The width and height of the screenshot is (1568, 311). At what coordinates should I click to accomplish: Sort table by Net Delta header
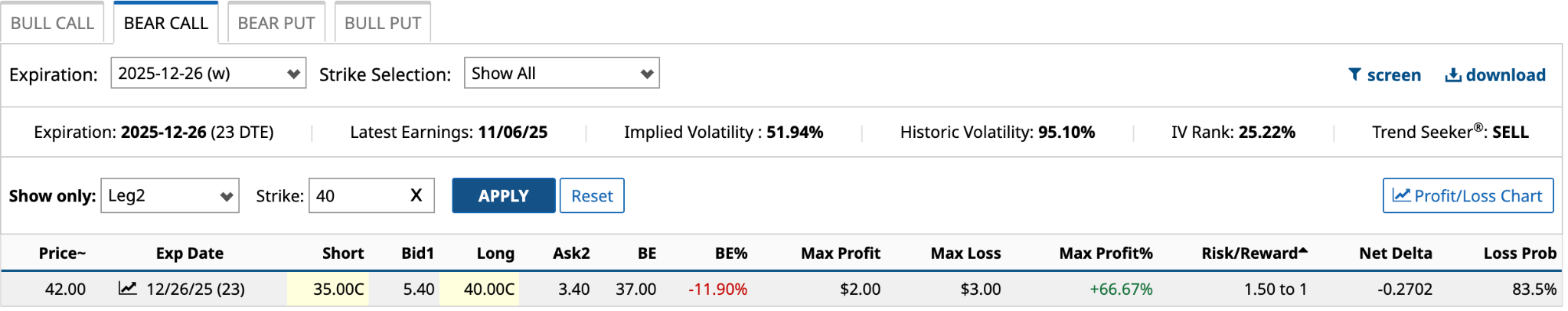tap(1395, 254)
